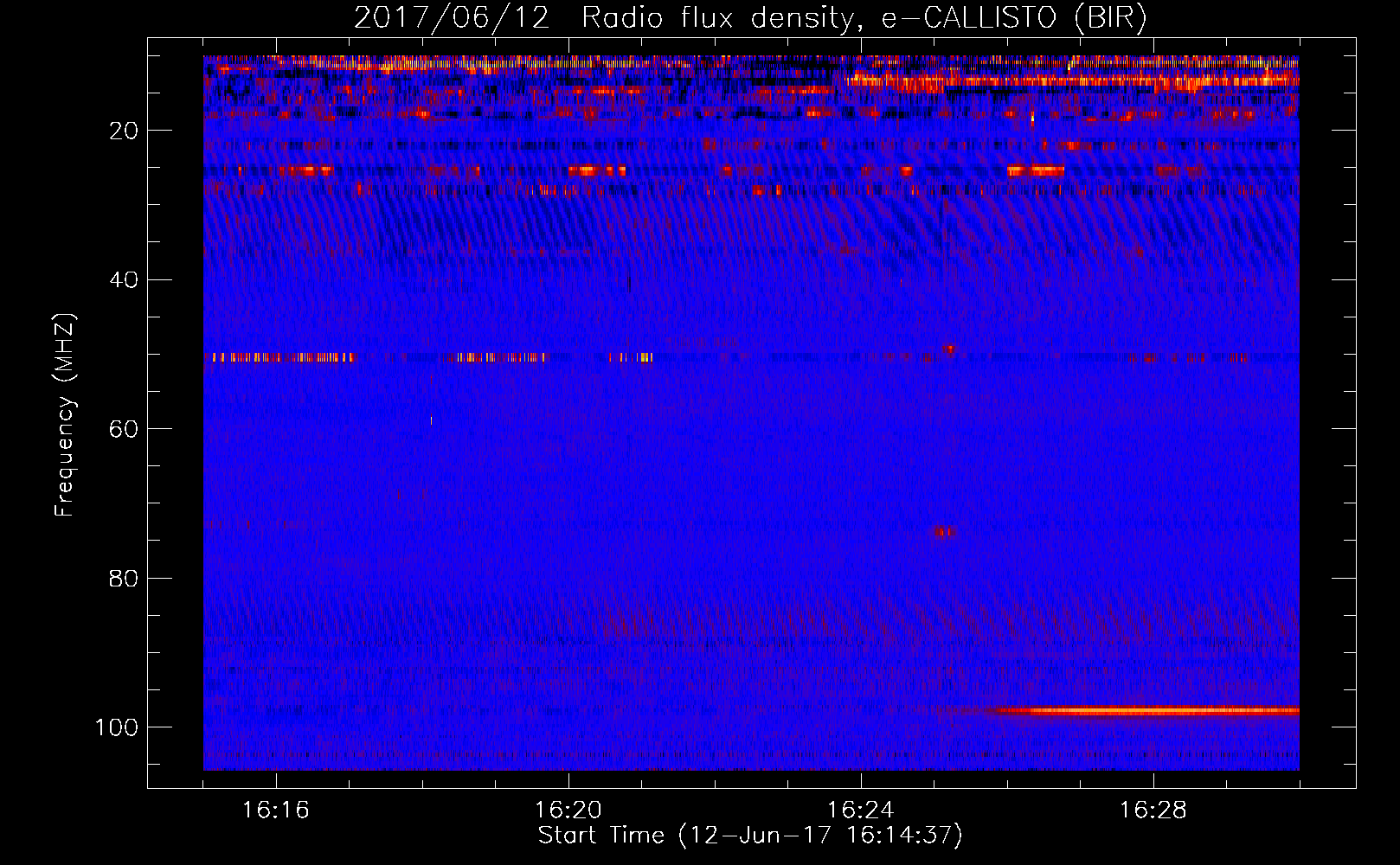Click the small burst near 49 MHz at 16:25

[949, 349]
